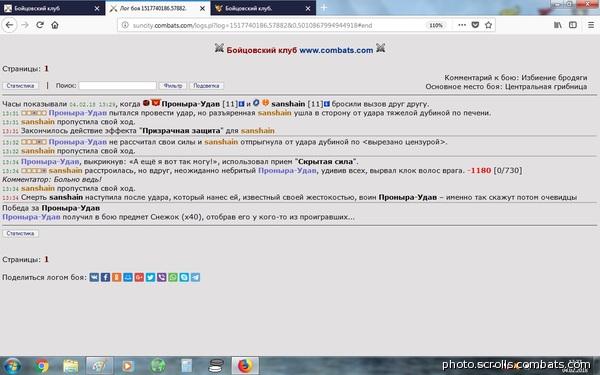Click the Подсветка button
600x375 pixels.
click(x=206, y=86)
